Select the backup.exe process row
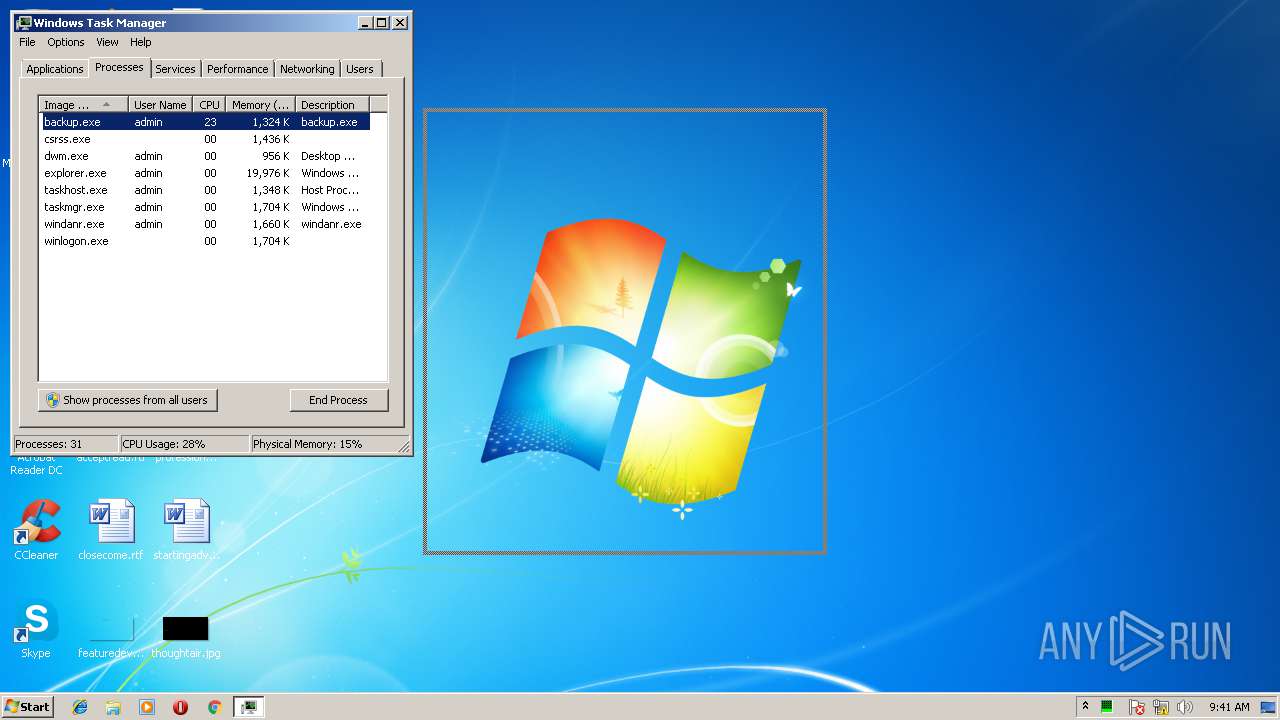Image resolution: width=1280 pixels, height=720 pixels. [206, 122]
